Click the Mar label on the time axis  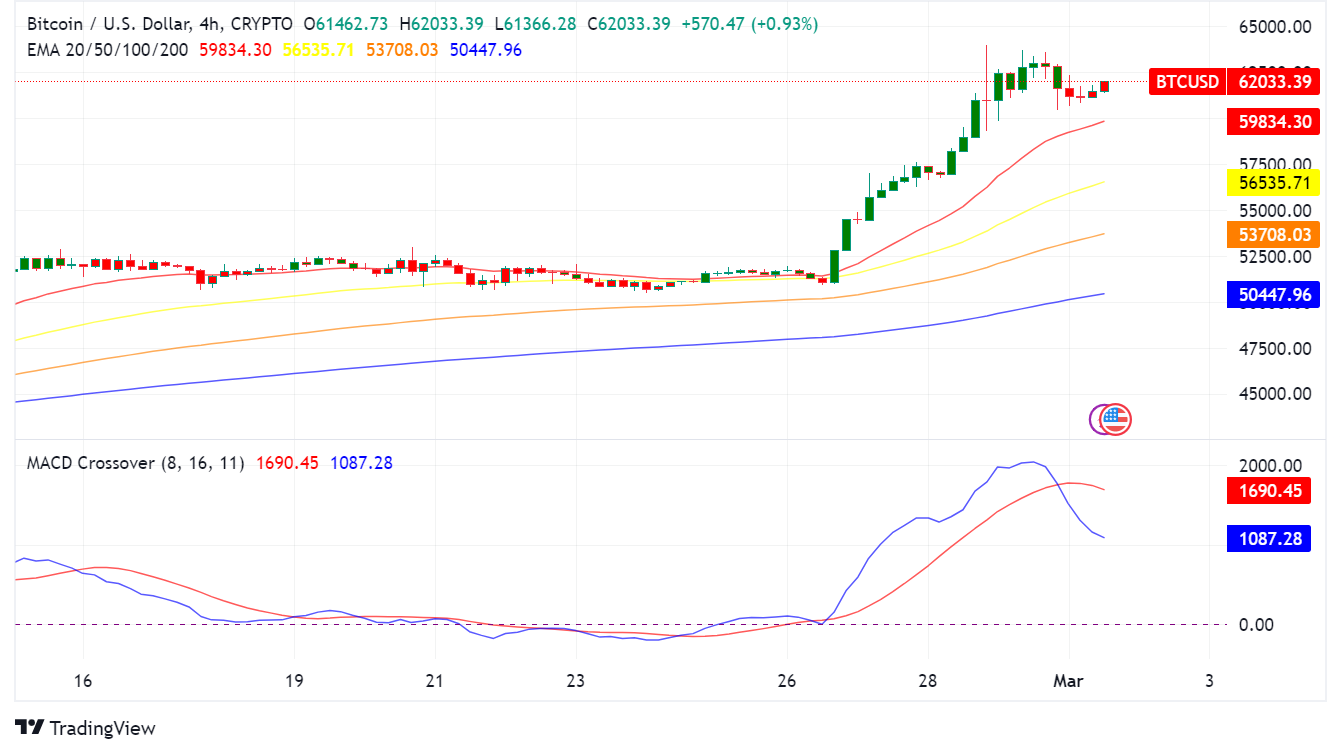pyautogui.click(x=1068, y=681)
